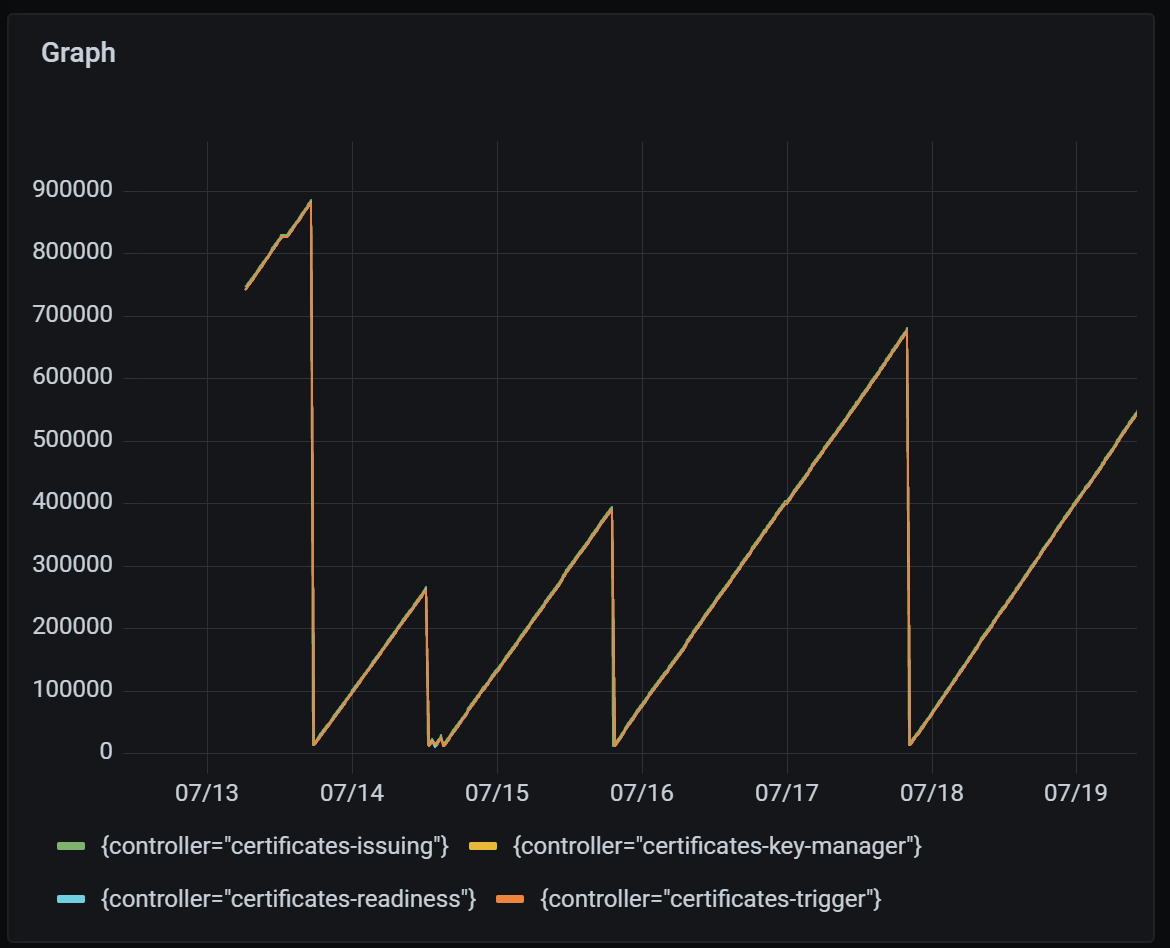Select the certificates-readiness legend label
This screenshot has width=1170, height=948.
click(290, 898)
